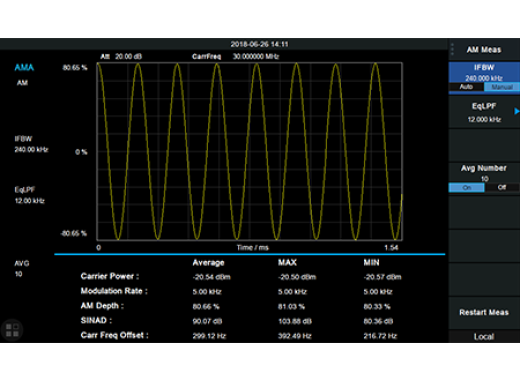Set IFBW mode to Manual
Screen dimensions: 520x380
pos(502,87)
